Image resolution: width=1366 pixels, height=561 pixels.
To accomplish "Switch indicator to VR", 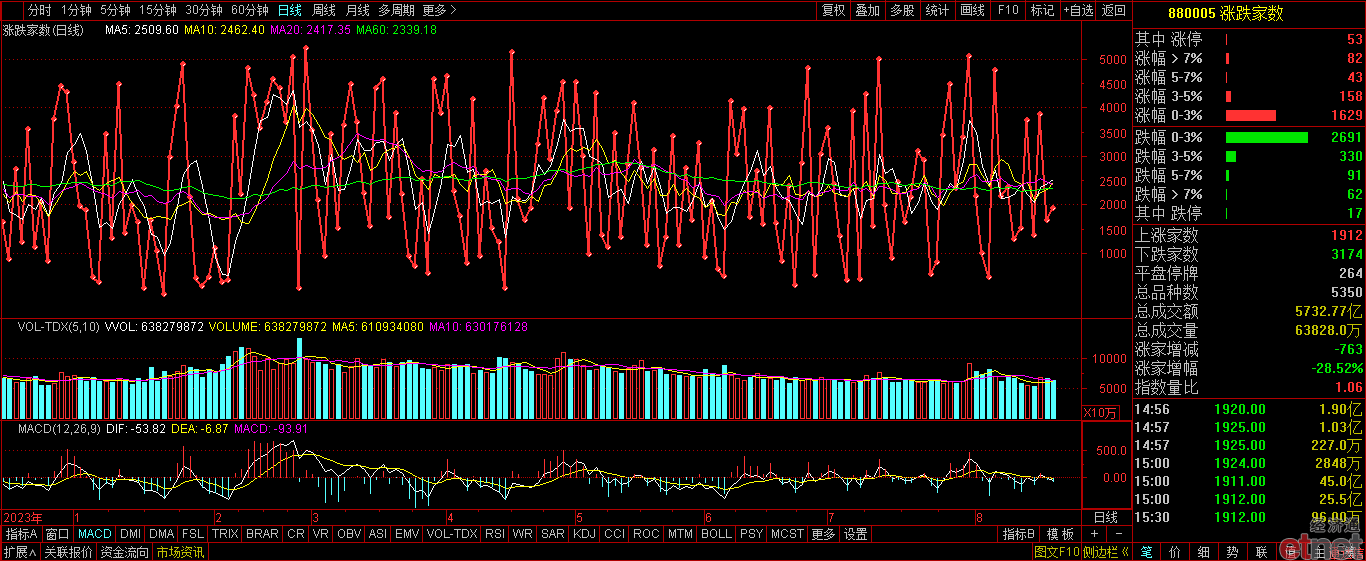I will click(x=321, y=534).
